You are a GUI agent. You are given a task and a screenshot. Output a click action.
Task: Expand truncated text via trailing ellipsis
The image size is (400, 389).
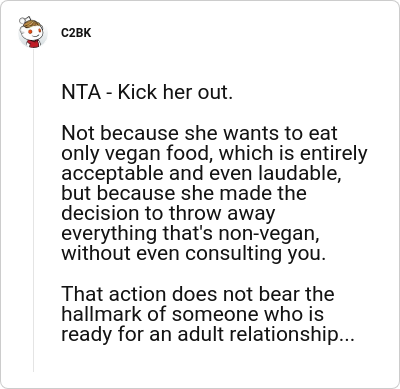[346, 339]
